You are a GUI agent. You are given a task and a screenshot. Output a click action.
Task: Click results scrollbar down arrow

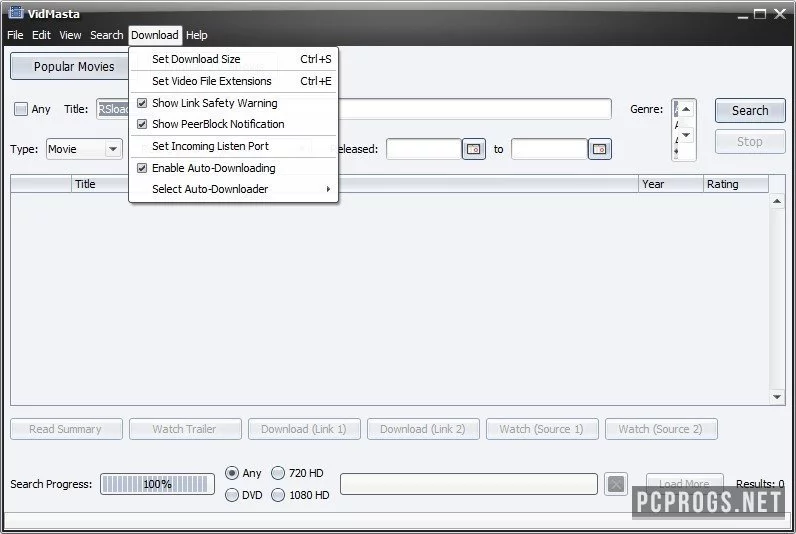pos(777,397)
